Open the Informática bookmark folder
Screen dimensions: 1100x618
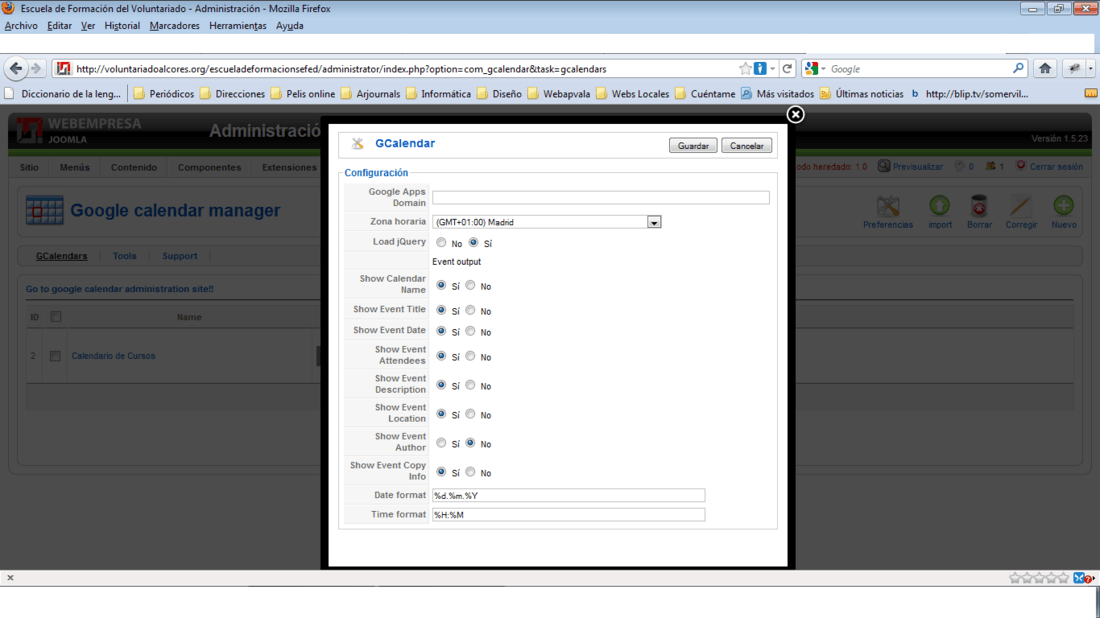(x=438, y=94)
